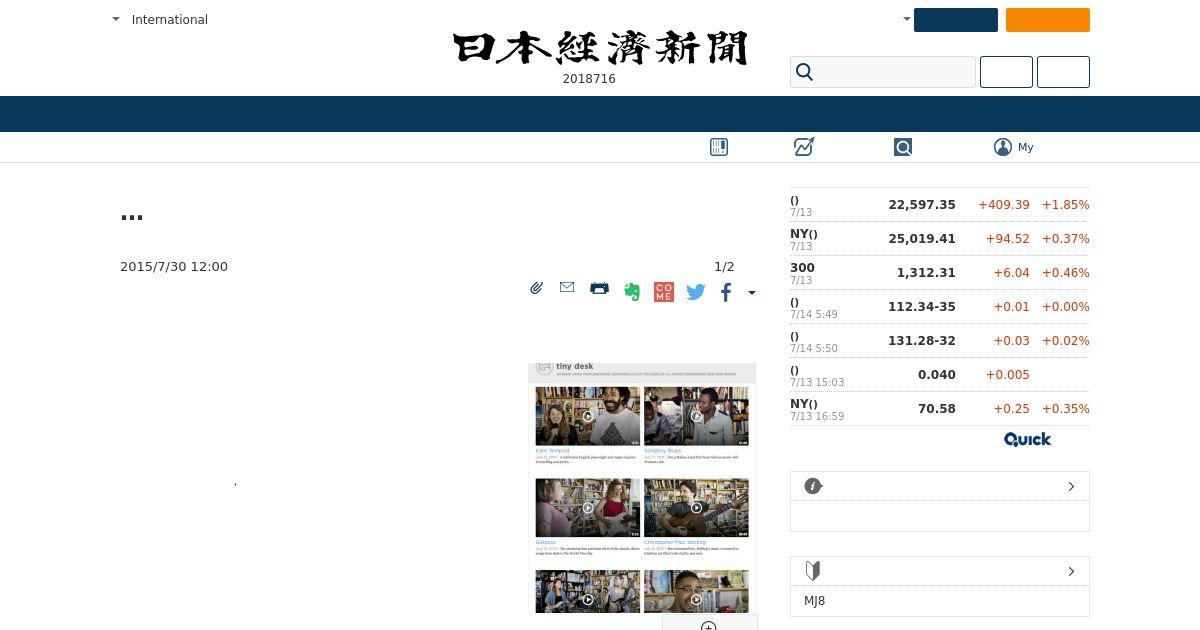Open the dropdown arrow beside blue button
The width and height of the screenshot is (1200, 630).
tap(907, 19)
